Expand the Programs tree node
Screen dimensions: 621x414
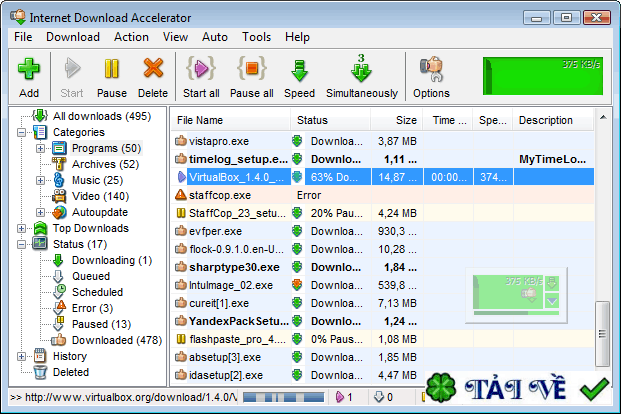click(x=40, y=149)
